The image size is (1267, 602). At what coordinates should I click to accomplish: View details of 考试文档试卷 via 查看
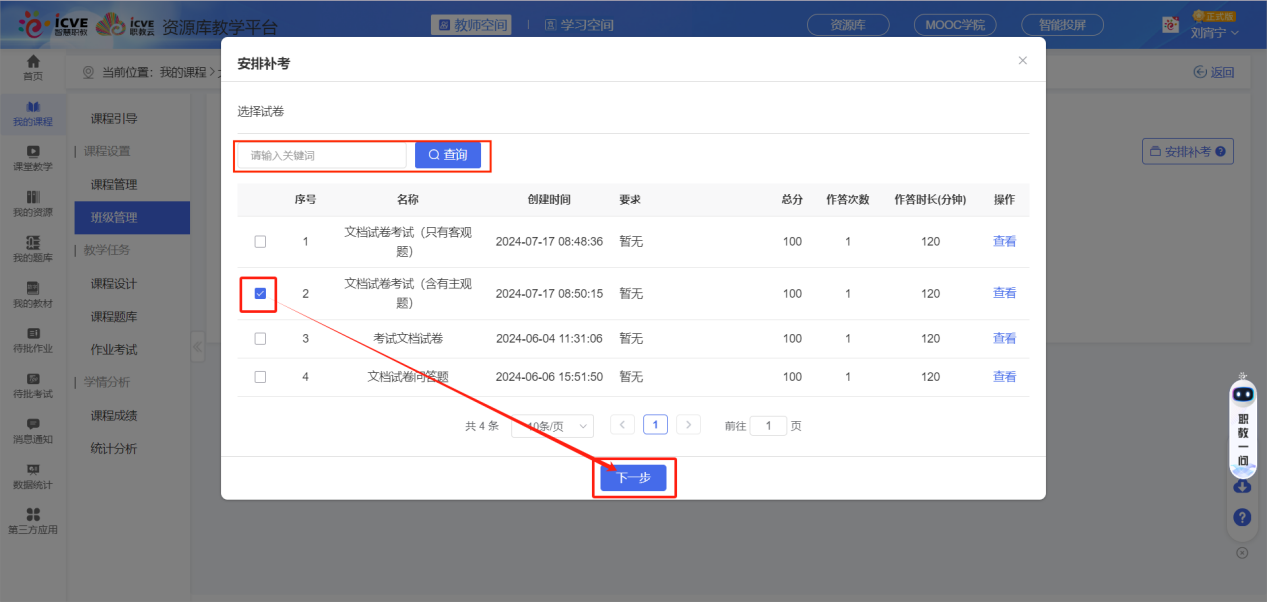[1003, 338]
